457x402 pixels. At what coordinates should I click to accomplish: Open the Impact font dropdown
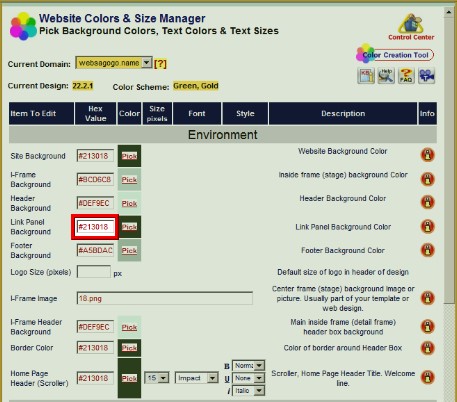(196, 378)
